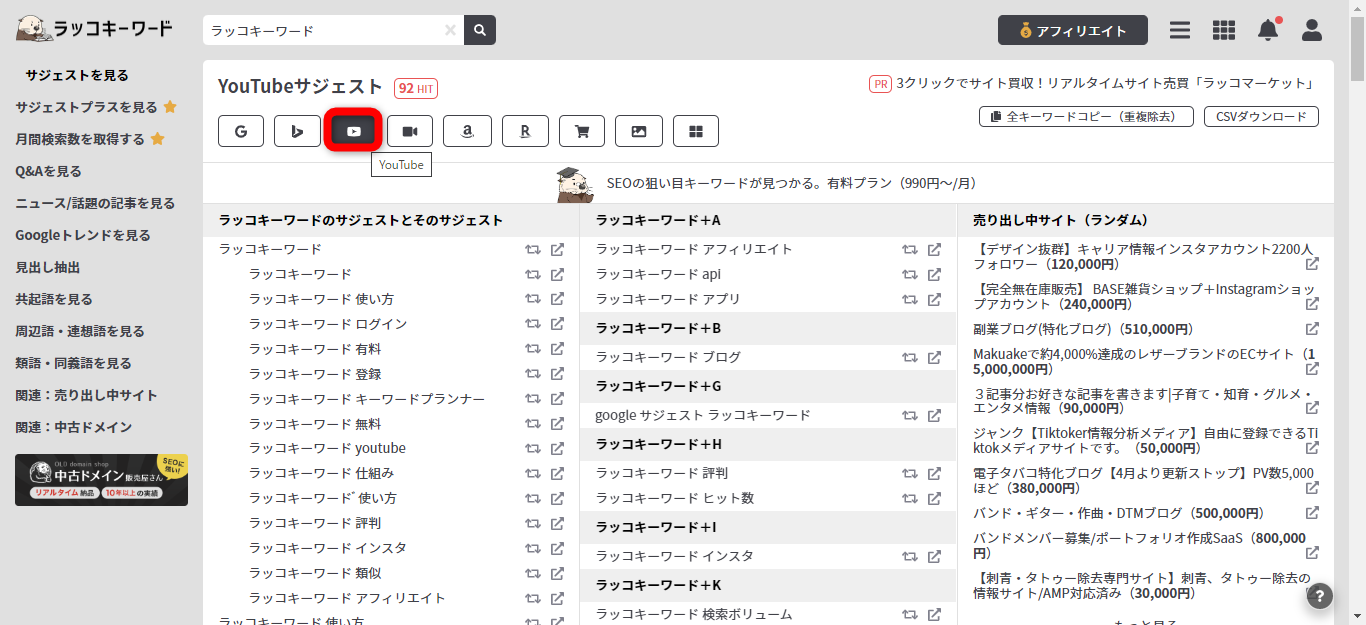The height and width of the screenshot is (625, 1366).
Task: Click the ラッコキーワード logo
Action: [94, 29]
